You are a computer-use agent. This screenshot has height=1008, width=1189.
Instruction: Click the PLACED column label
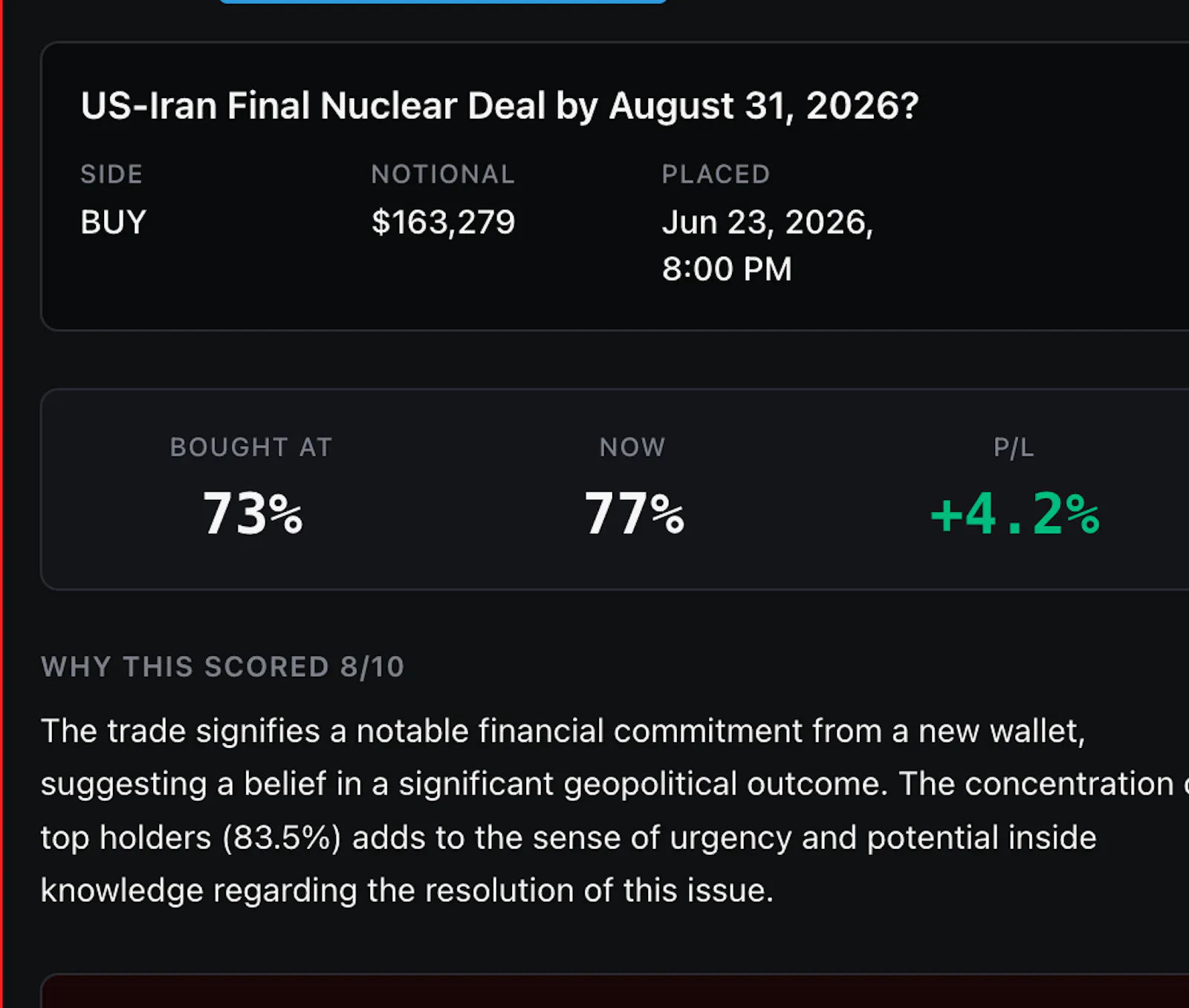716,174
